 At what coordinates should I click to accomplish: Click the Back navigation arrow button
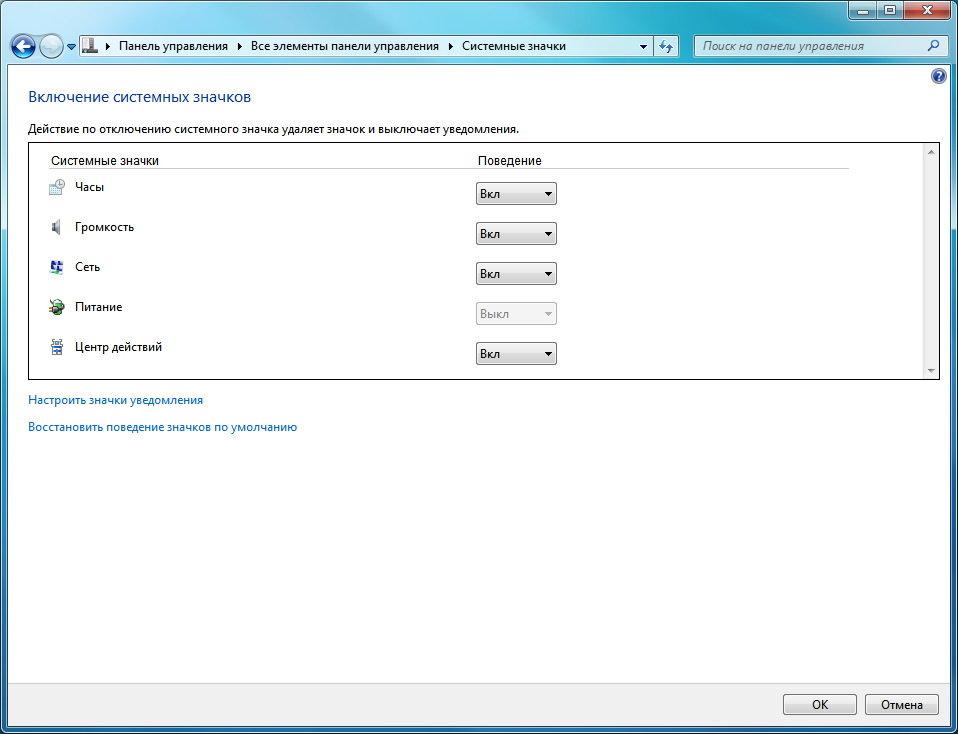(23, 46)
